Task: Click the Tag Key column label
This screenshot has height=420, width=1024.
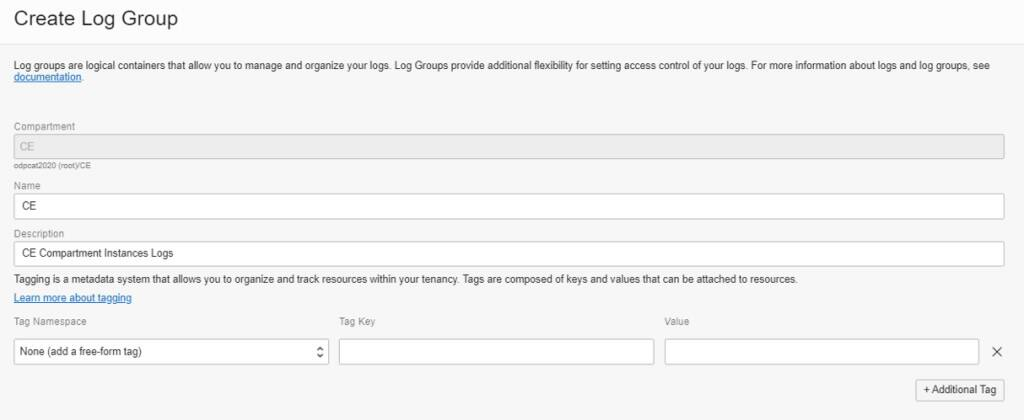Action: tap(357, 321)
